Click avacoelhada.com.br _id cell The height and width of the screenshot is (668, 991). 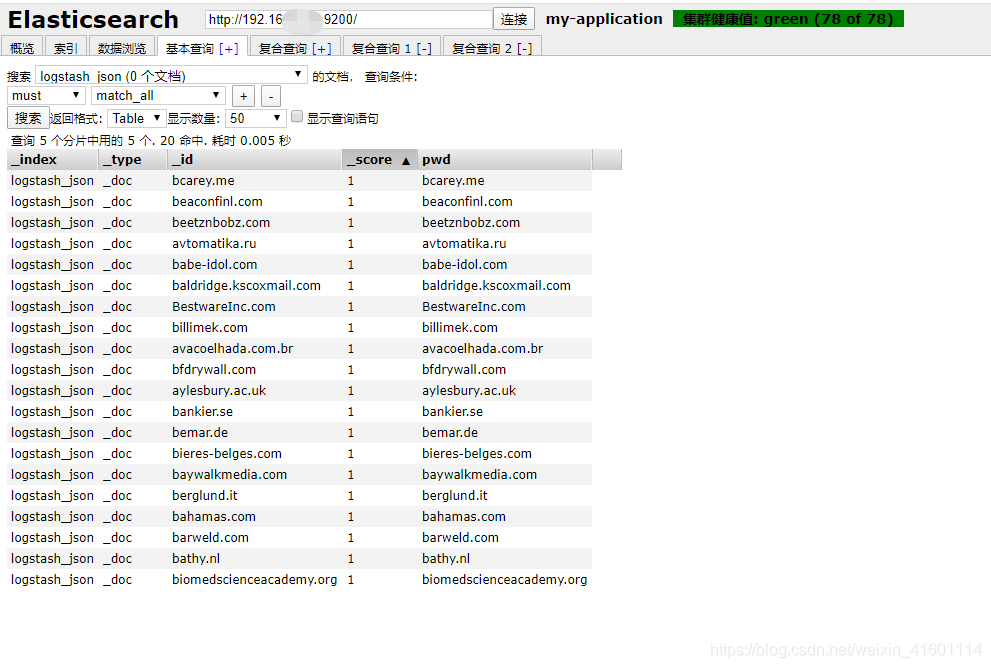[255, 348]
